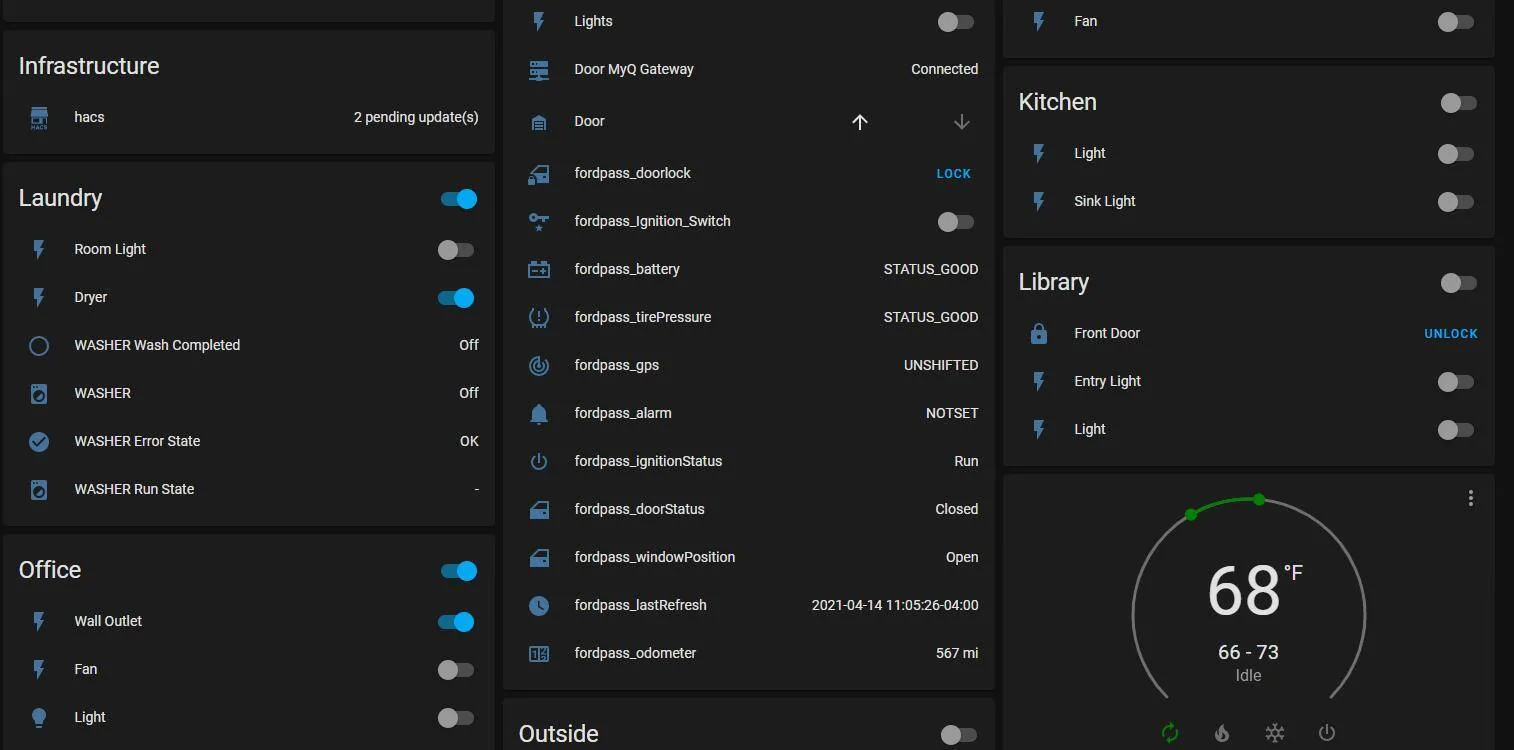This screenshot has width=1514, height=750.
Task: Click WASHER Error State check icon
Action: click(x=39, y=441)
